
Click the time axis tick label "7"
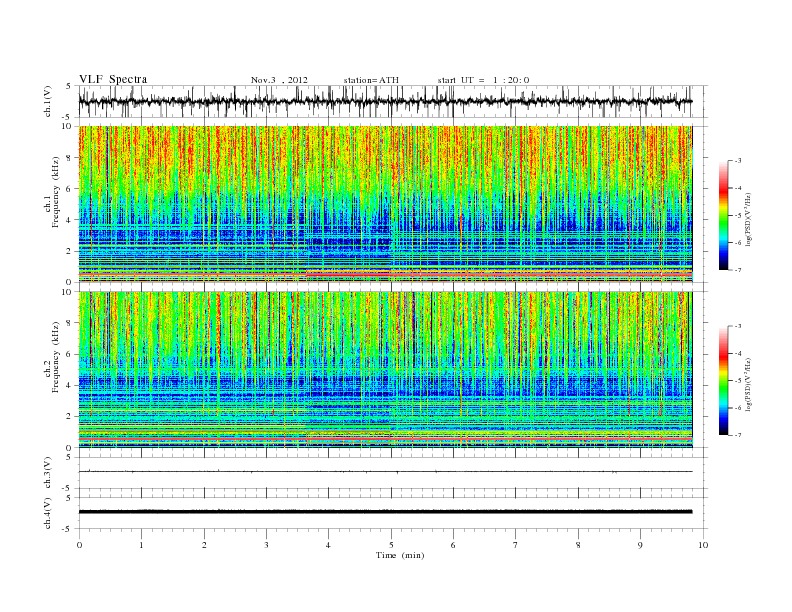516,545
